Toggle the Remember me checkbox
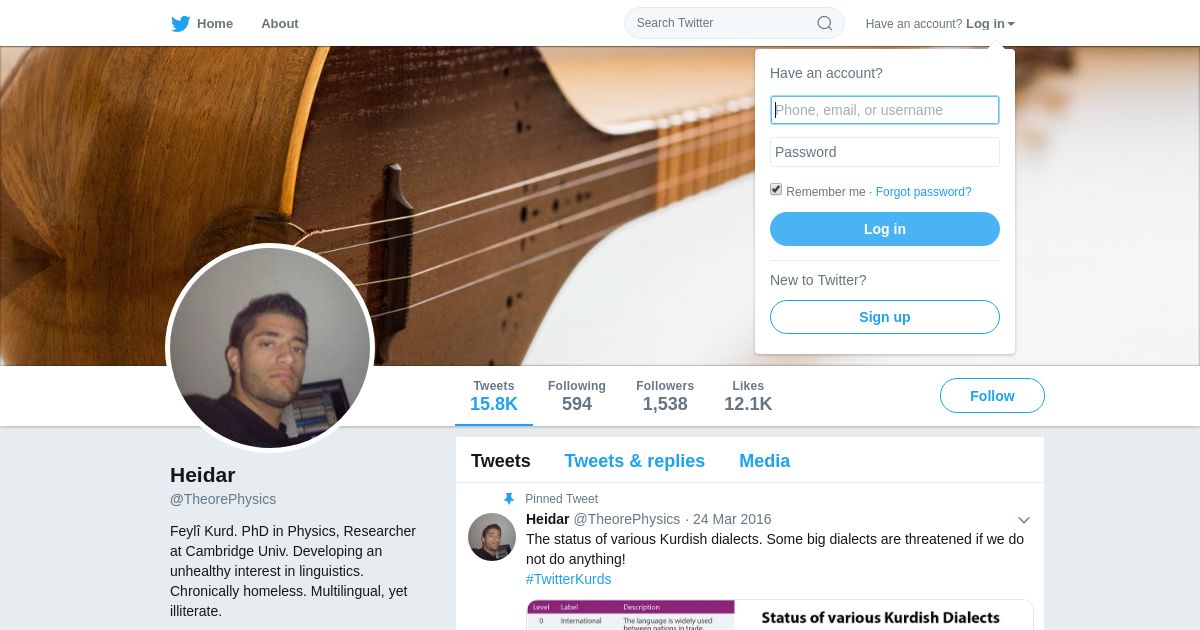The height and width of the screenshot is (630, 1200). tap(776, 190)
